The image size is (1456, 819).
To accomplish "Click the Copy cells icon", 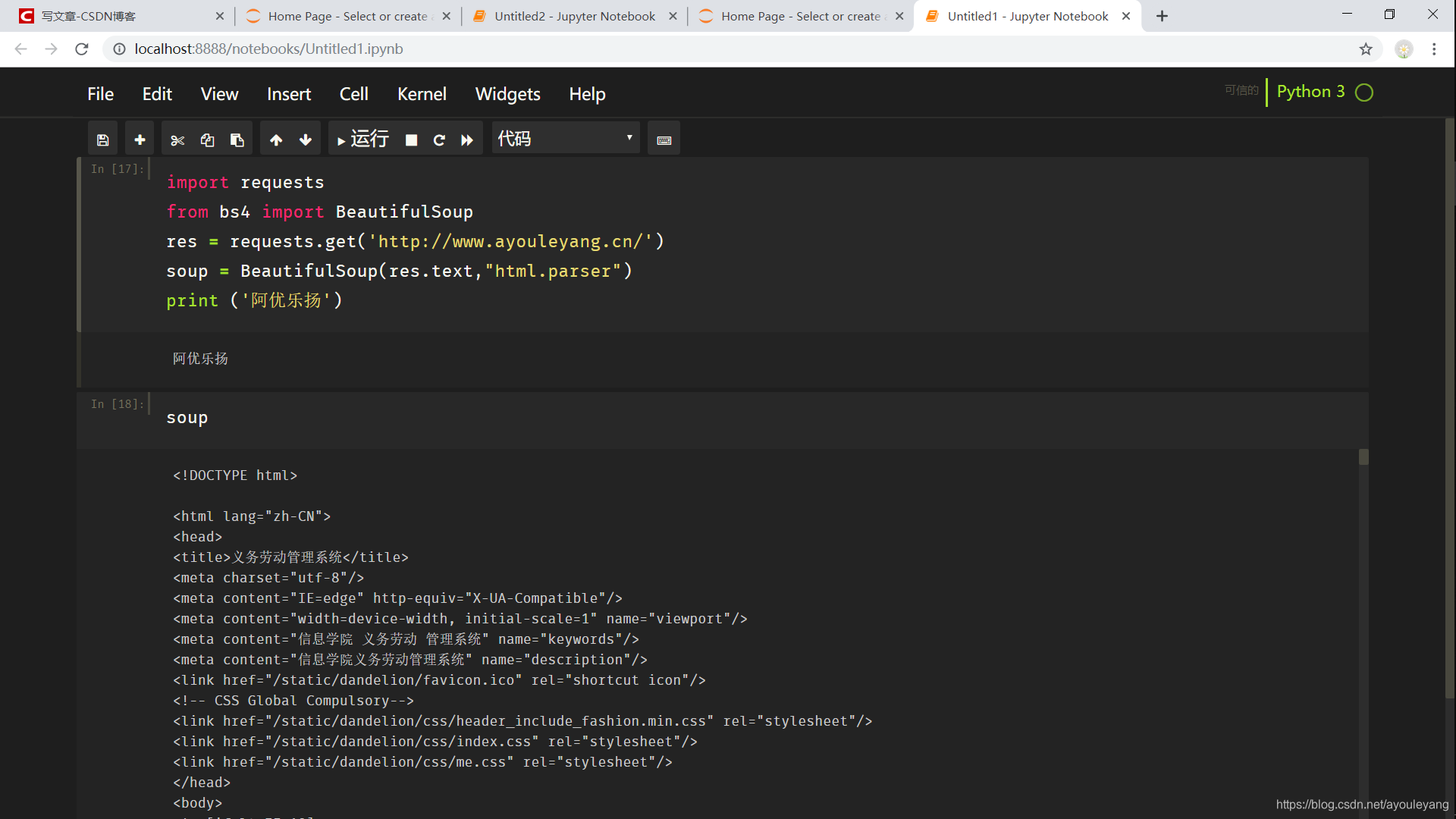I will (208, 140).
